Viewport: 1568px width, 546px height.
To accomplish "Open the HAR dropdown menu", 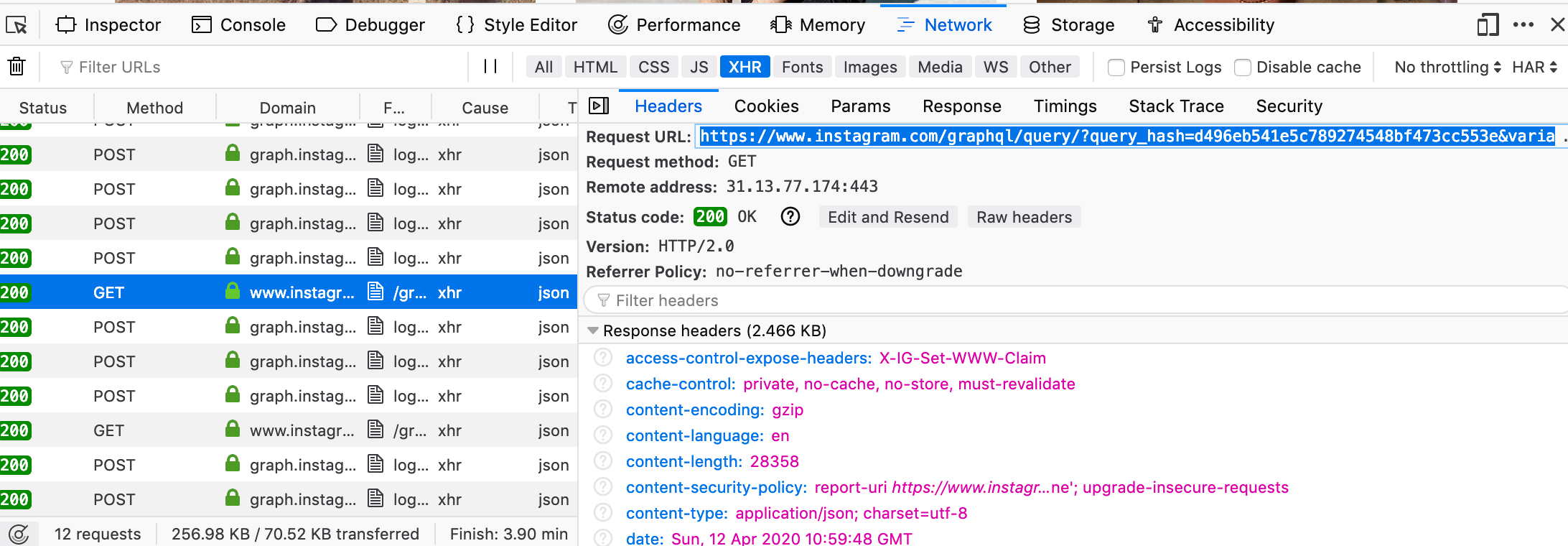I will click(1534, 67).
